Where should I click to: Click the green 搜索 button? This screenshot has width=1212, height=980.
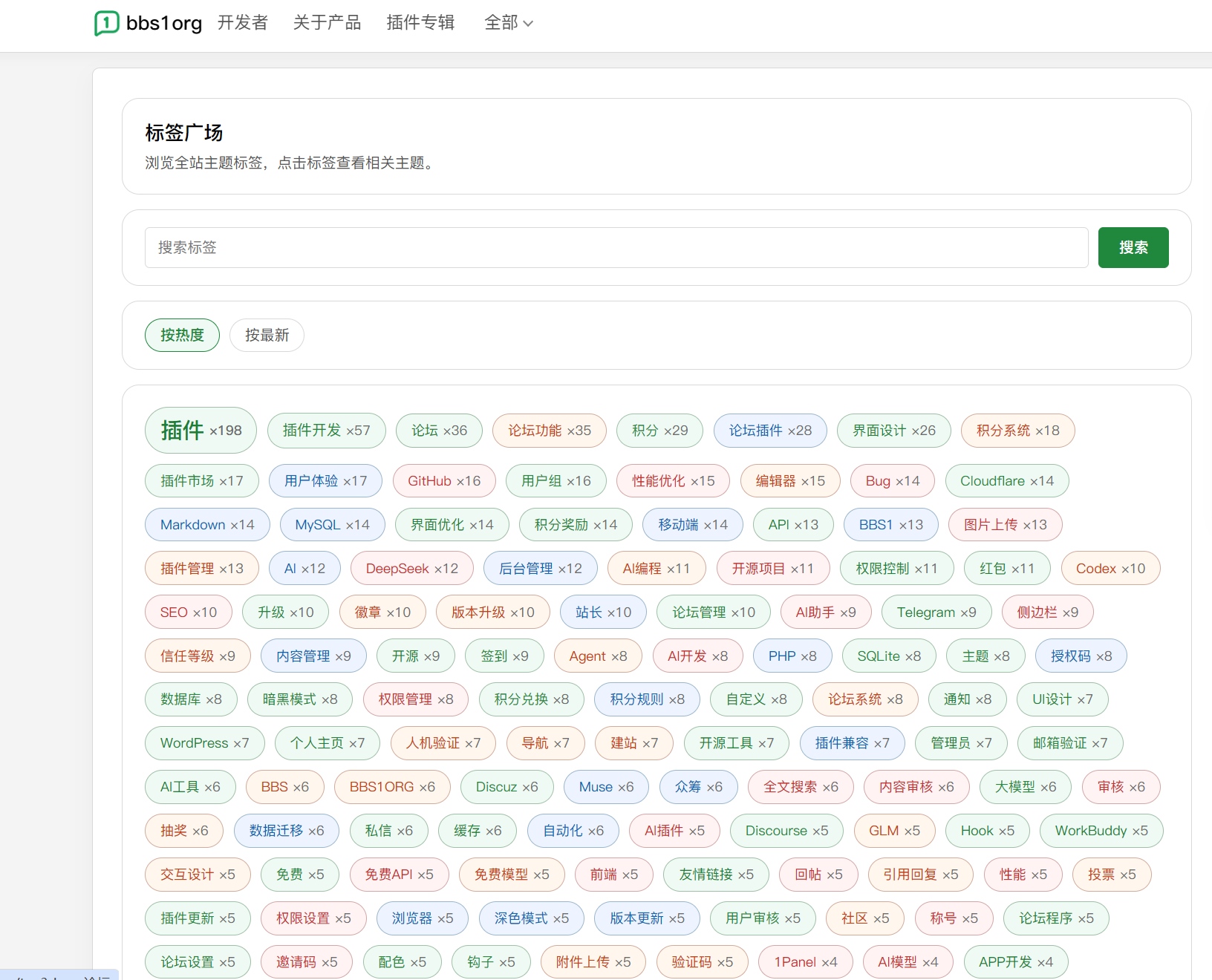pos(1133,247)
